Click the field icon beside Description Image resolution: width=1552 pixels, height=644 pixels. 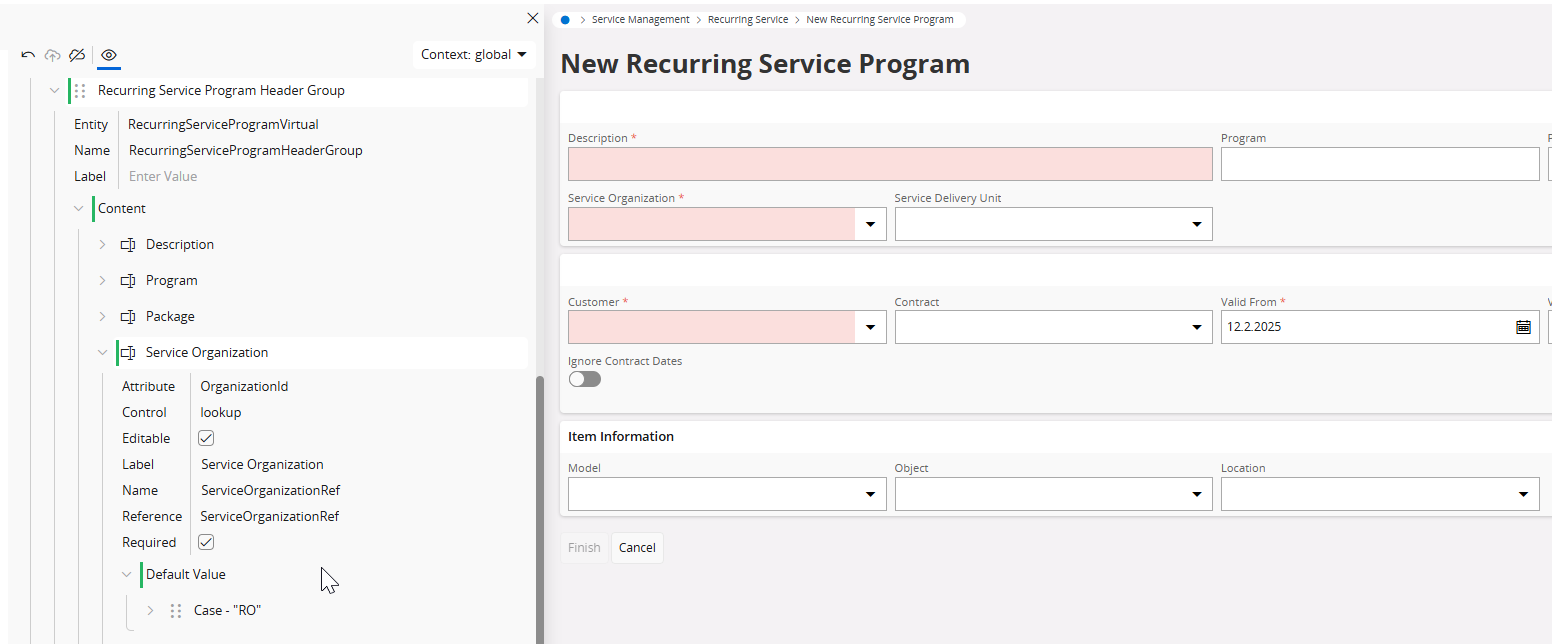128,245
